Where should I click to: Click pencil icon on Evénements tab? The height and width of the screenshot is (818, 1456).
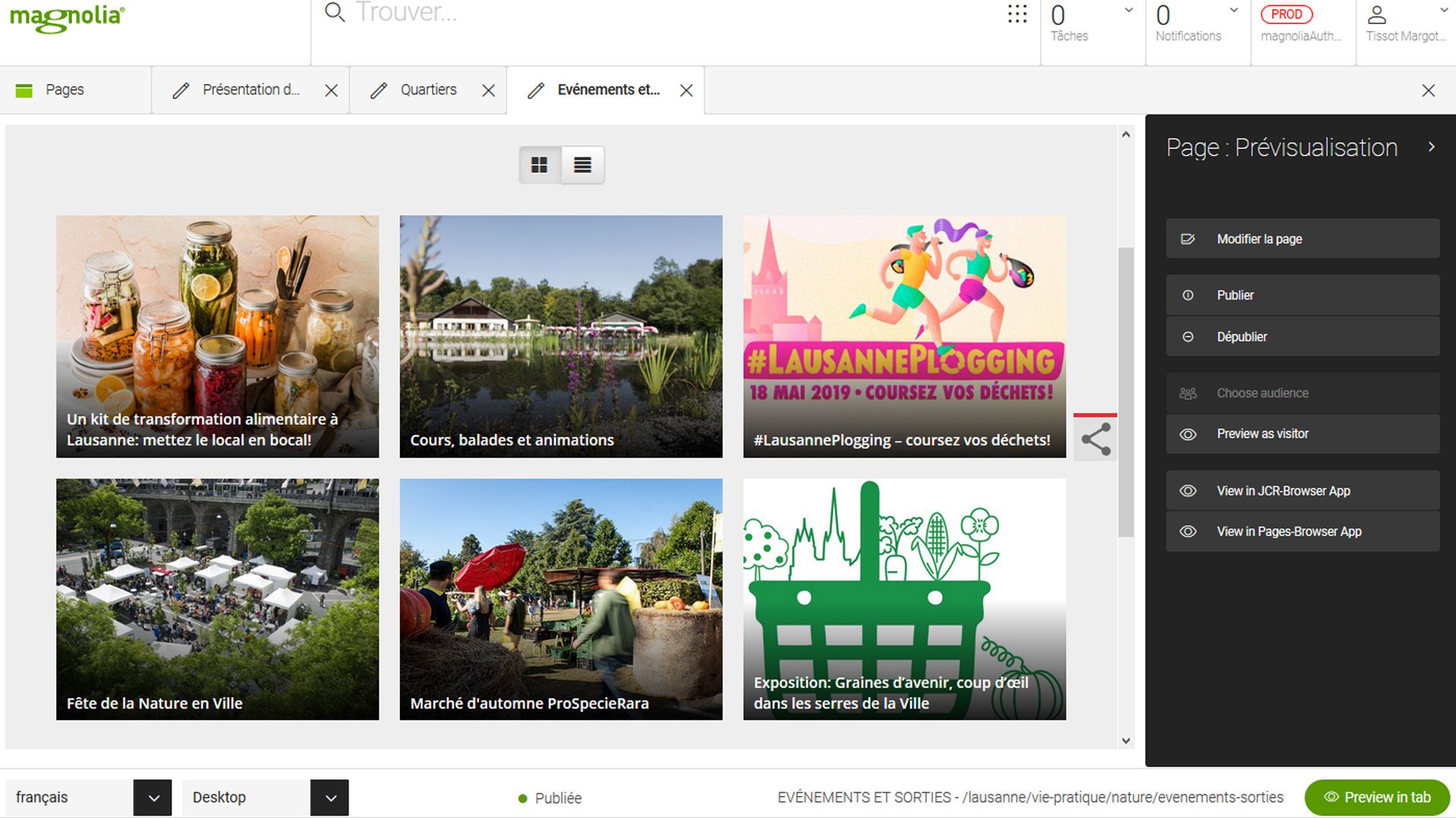pos(536,90)
